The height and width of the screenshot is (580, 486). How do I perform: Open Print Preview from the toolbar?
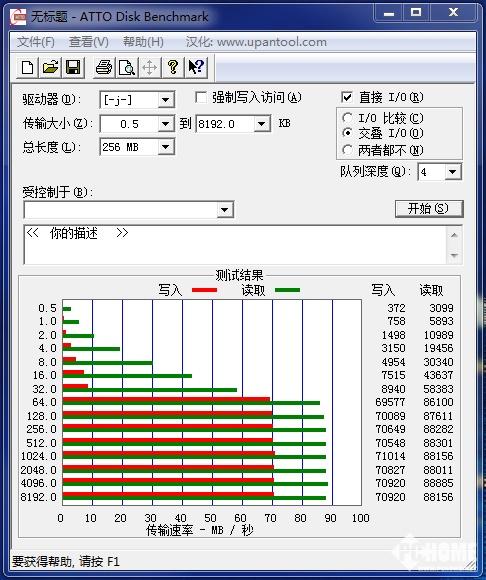click(127, 68)
